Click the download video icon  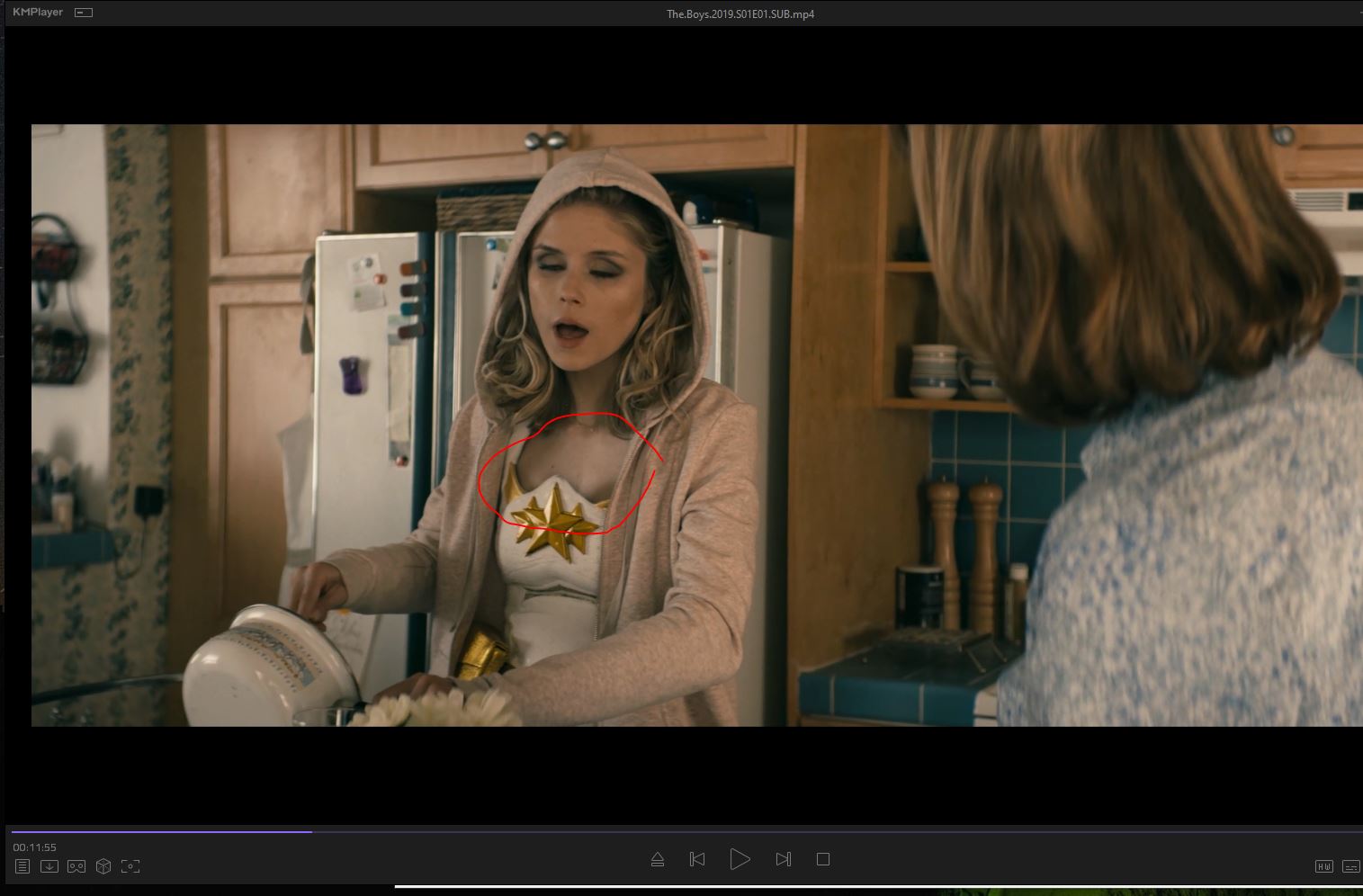[x=49, y=866]
